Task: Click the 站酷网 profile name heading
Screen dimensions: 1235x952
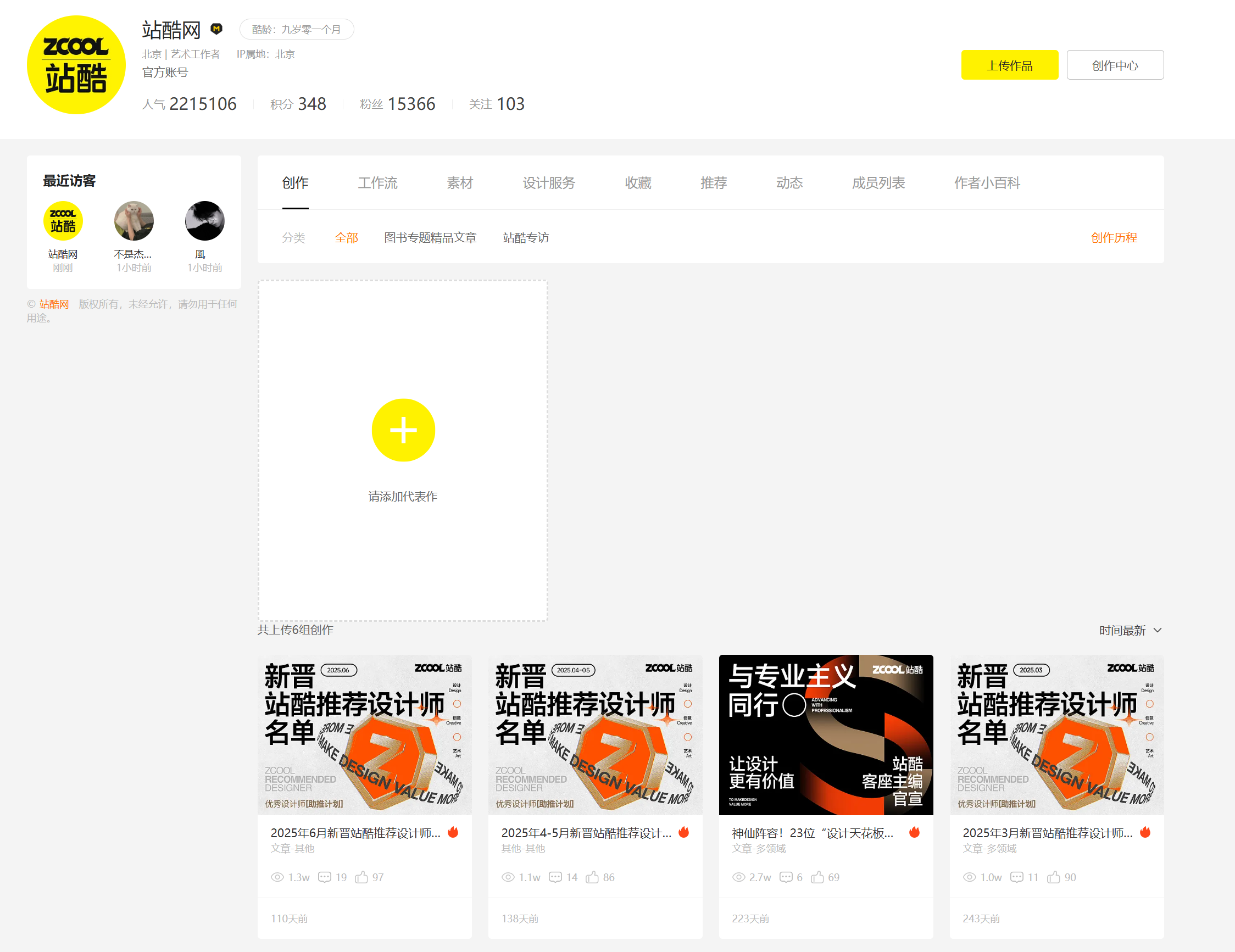Action: pyautogui.click(x=171, y=30)
